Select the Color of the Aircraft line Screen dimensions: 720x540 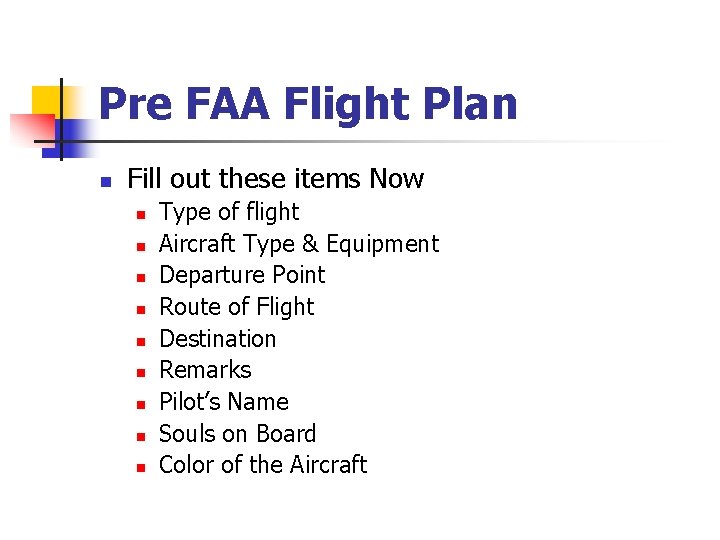263,465
